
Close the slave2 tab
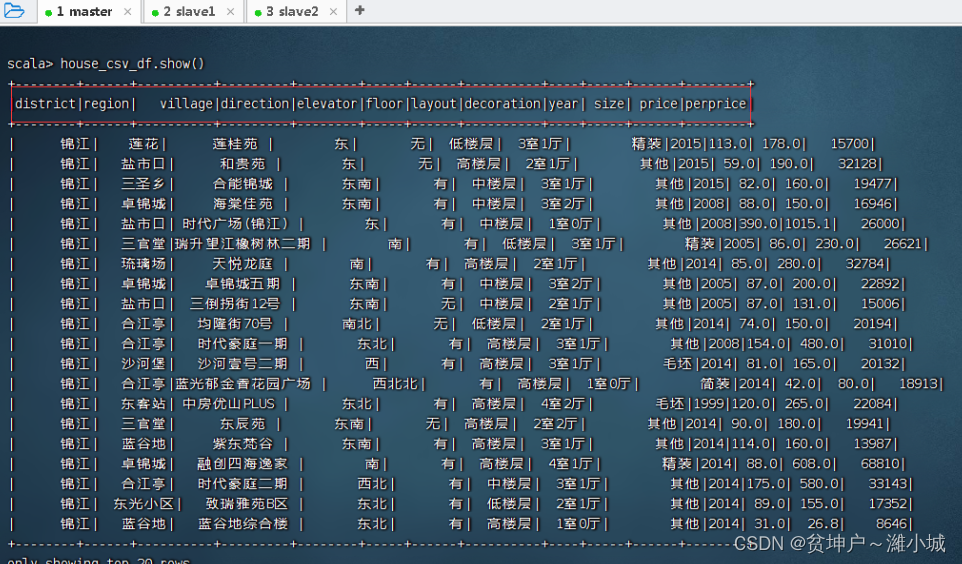pyautogui.click(x=333, y=12)
